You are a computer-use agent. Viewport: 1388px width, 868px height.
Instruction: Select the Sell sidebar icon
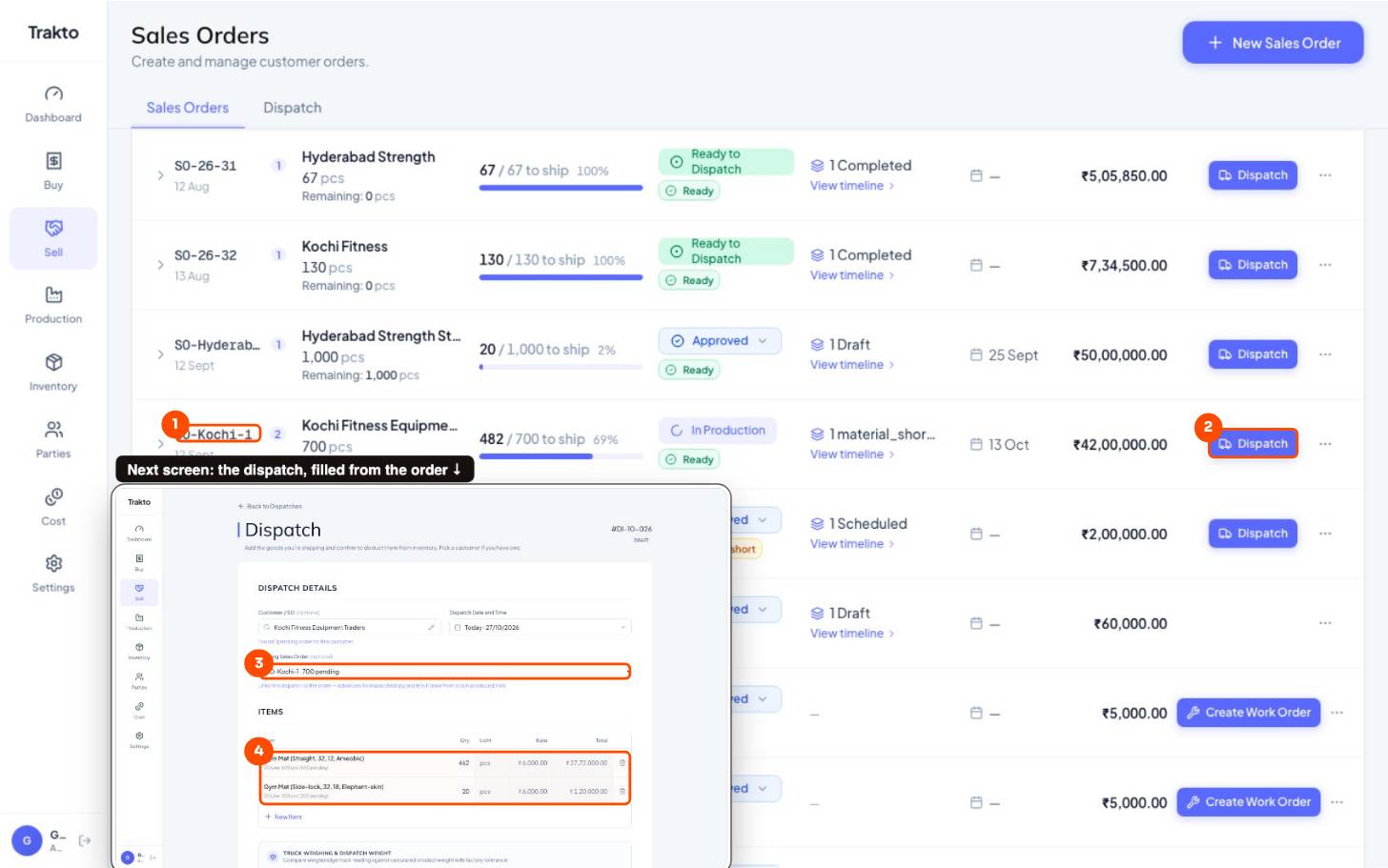(x=53, y=238)
